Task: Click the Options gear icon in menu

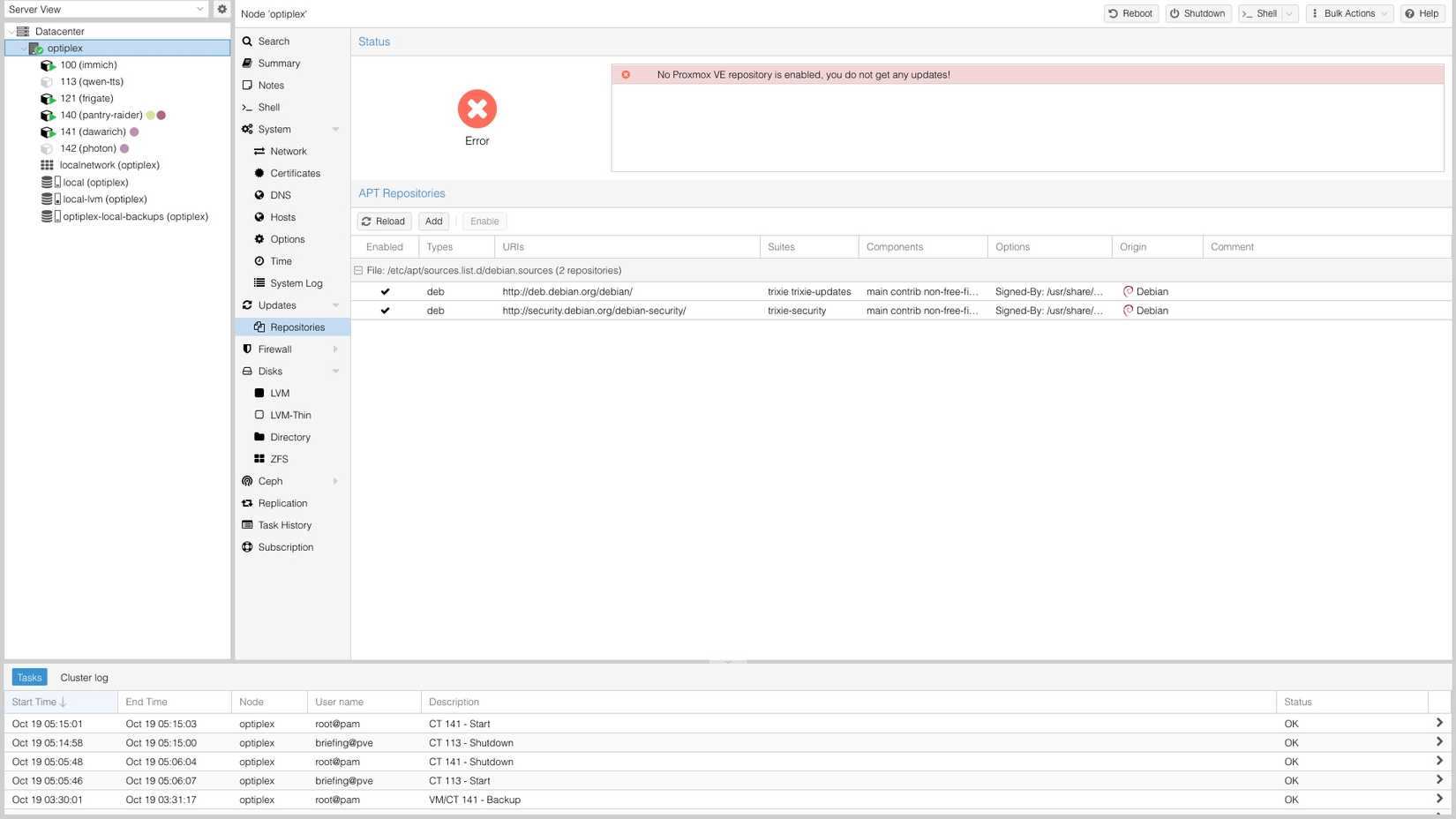Action: coord(259,239)
